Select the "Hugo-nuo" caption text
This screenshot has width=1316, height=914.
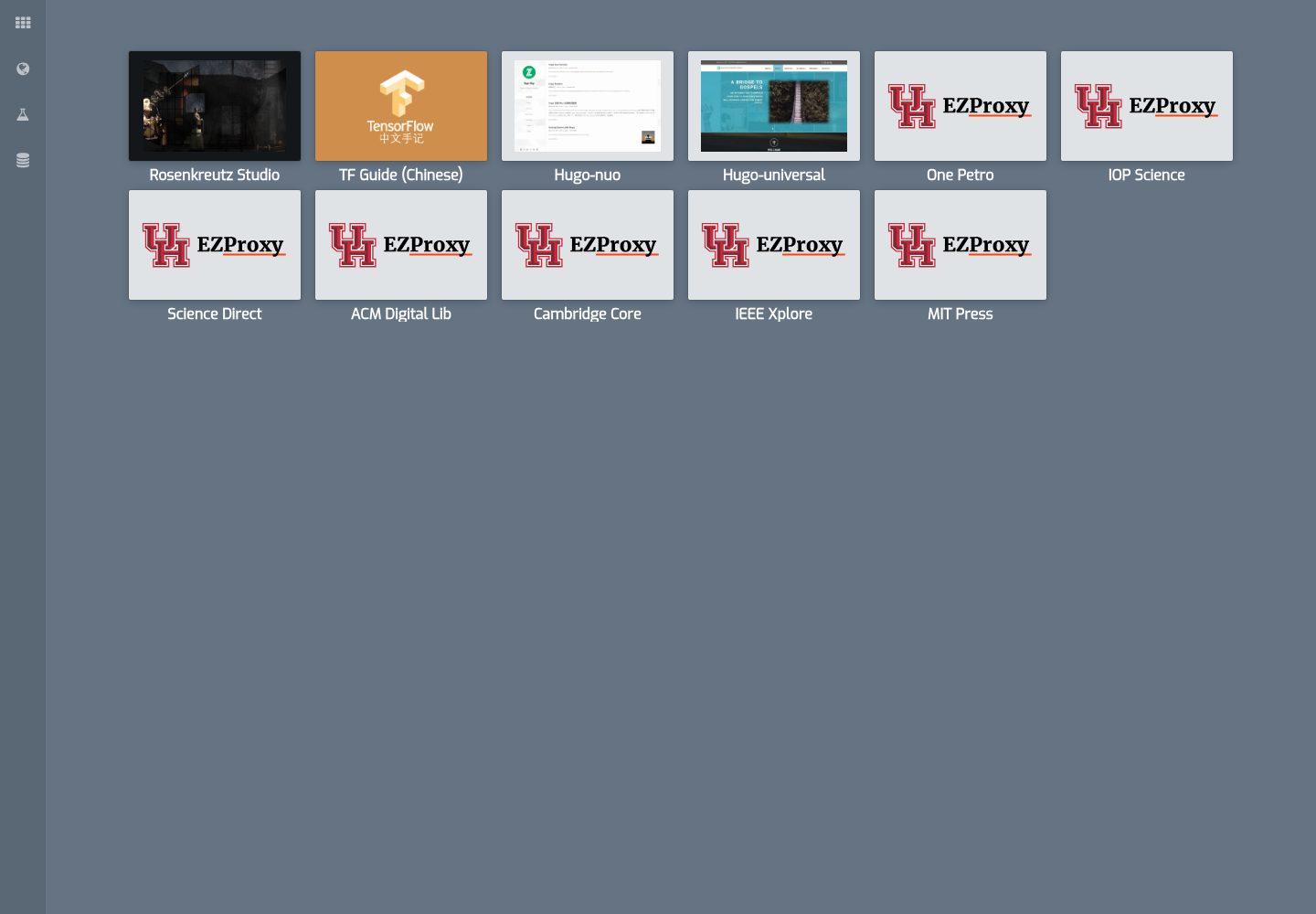click(x=588, y=175)
